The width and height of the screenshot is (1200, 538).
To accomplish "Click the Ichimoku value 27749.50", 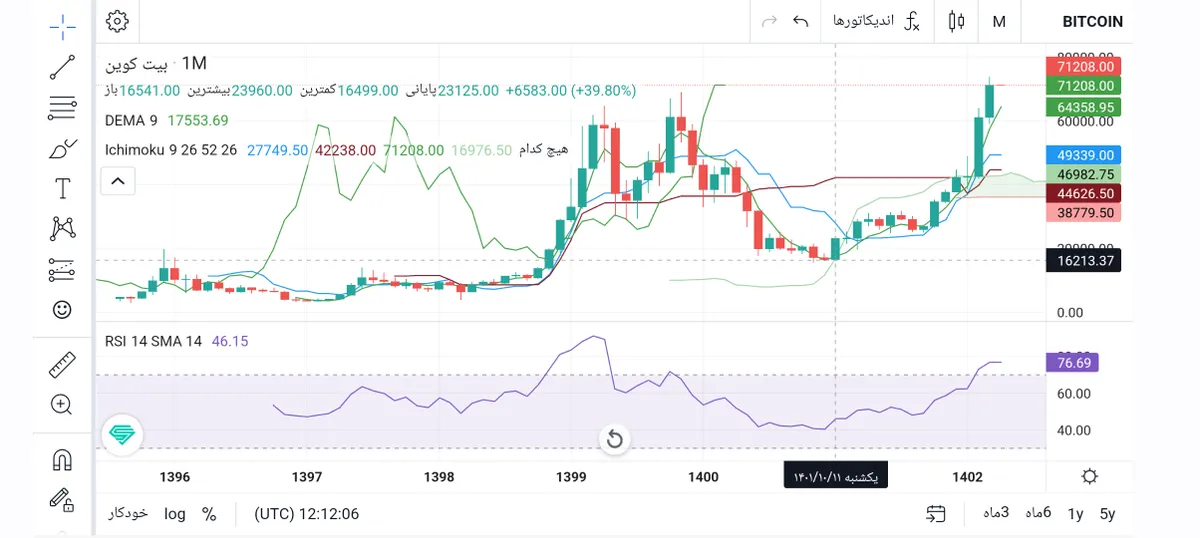I will pos(277,150).
